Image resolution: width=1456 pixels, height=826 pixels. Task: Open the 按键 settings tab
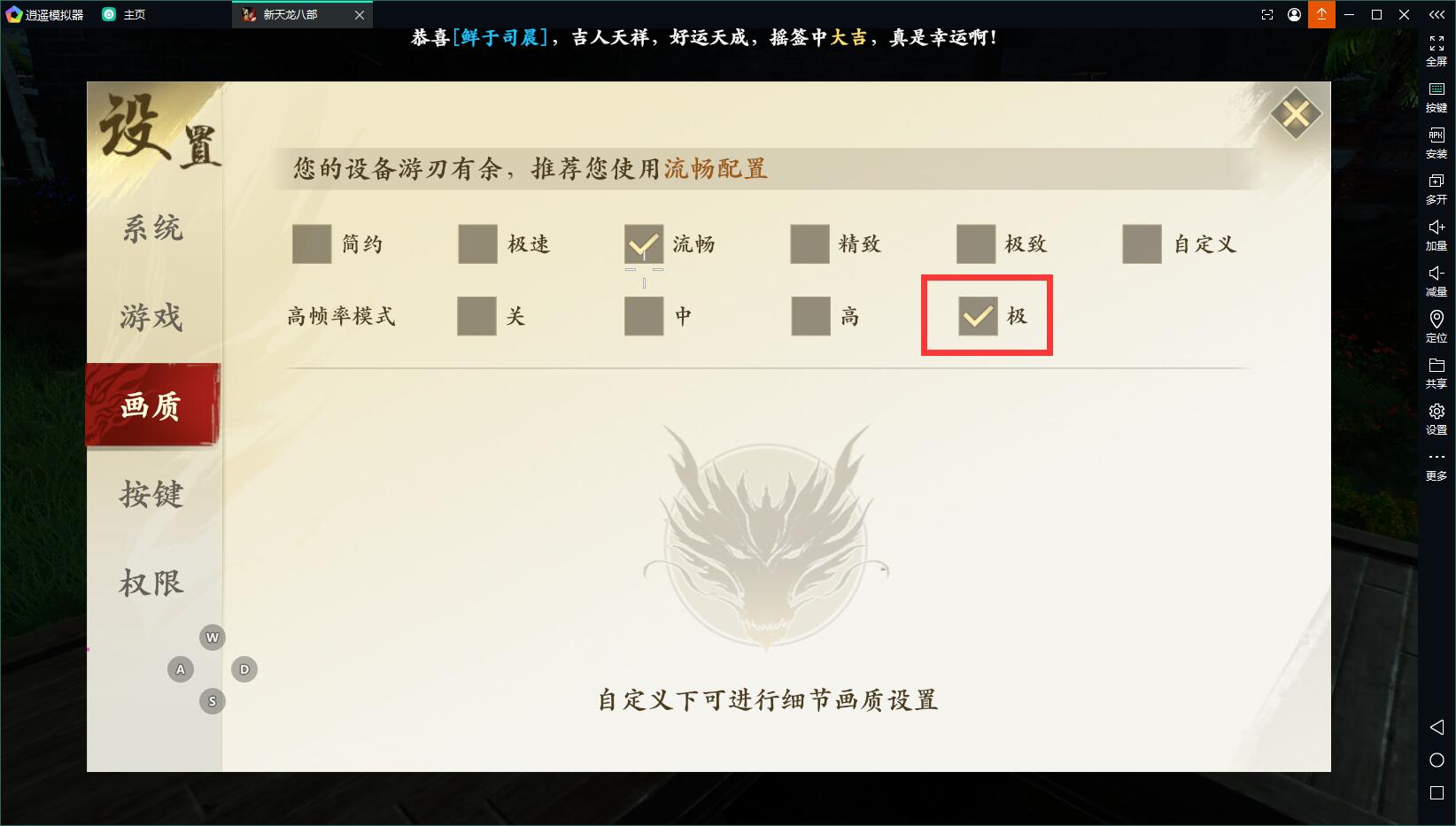point(151,494)
